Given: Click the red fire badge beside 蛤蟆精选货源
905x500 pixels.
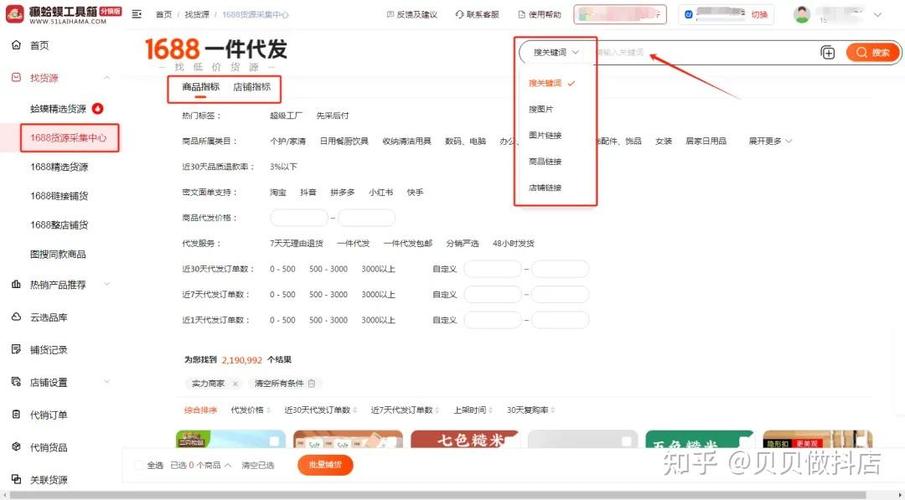Looking at the screenshot, I should point(98,108).
